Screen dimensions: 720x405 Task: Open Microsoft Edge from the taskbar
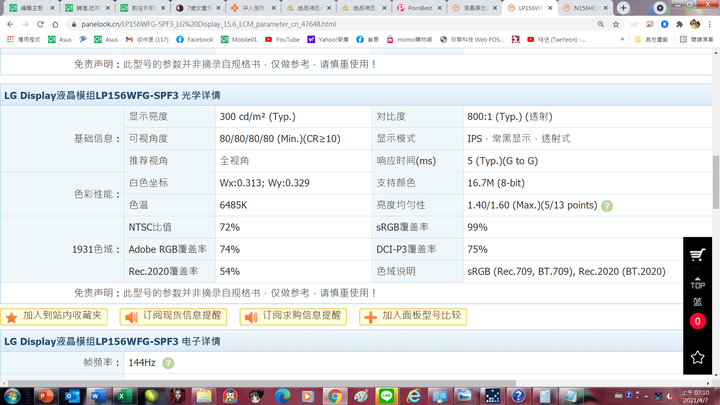coord(282,396)
